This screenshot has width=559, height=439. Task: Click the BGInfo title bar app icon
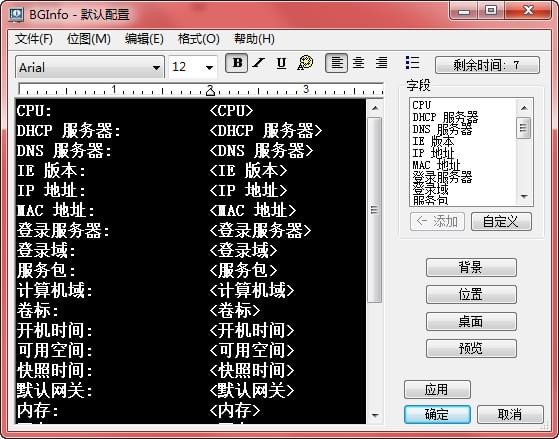point(16,14)
